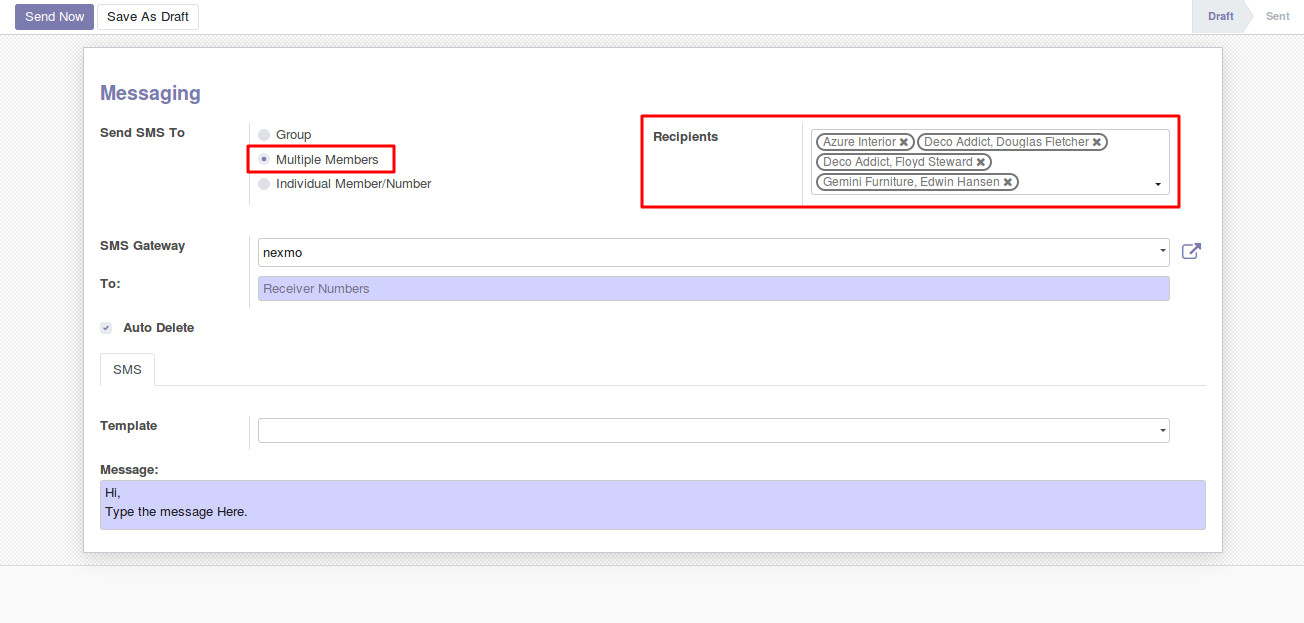The height and width of the screenshot is (623, 1304).
Task: Click the Sent status stage
Action: pyautogui.click(x=1277, y=17)
